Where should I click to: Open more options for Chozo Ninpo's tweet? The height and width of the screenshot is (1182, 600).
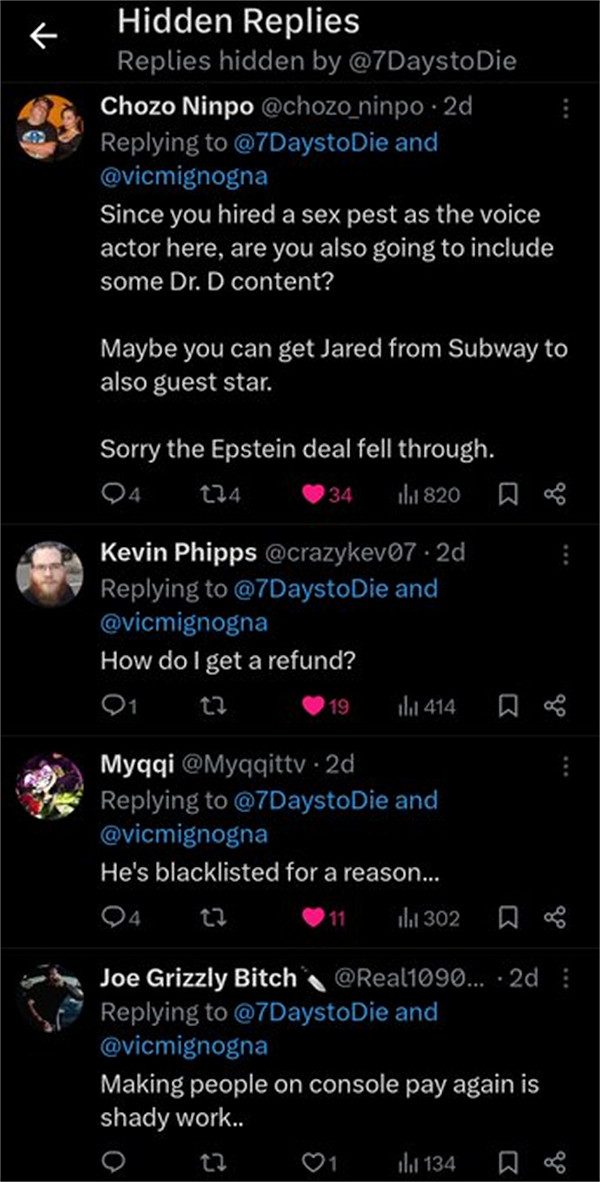(x=566, y=108)
